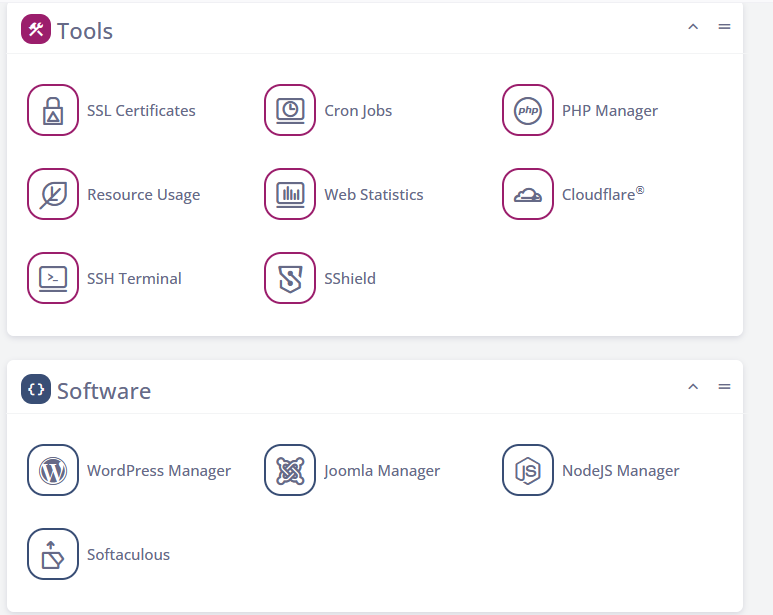Image resolution: width=773 pixels, height=615 pixels.
Task: Open the Joomla Manager icon
Action: point(290,470)
